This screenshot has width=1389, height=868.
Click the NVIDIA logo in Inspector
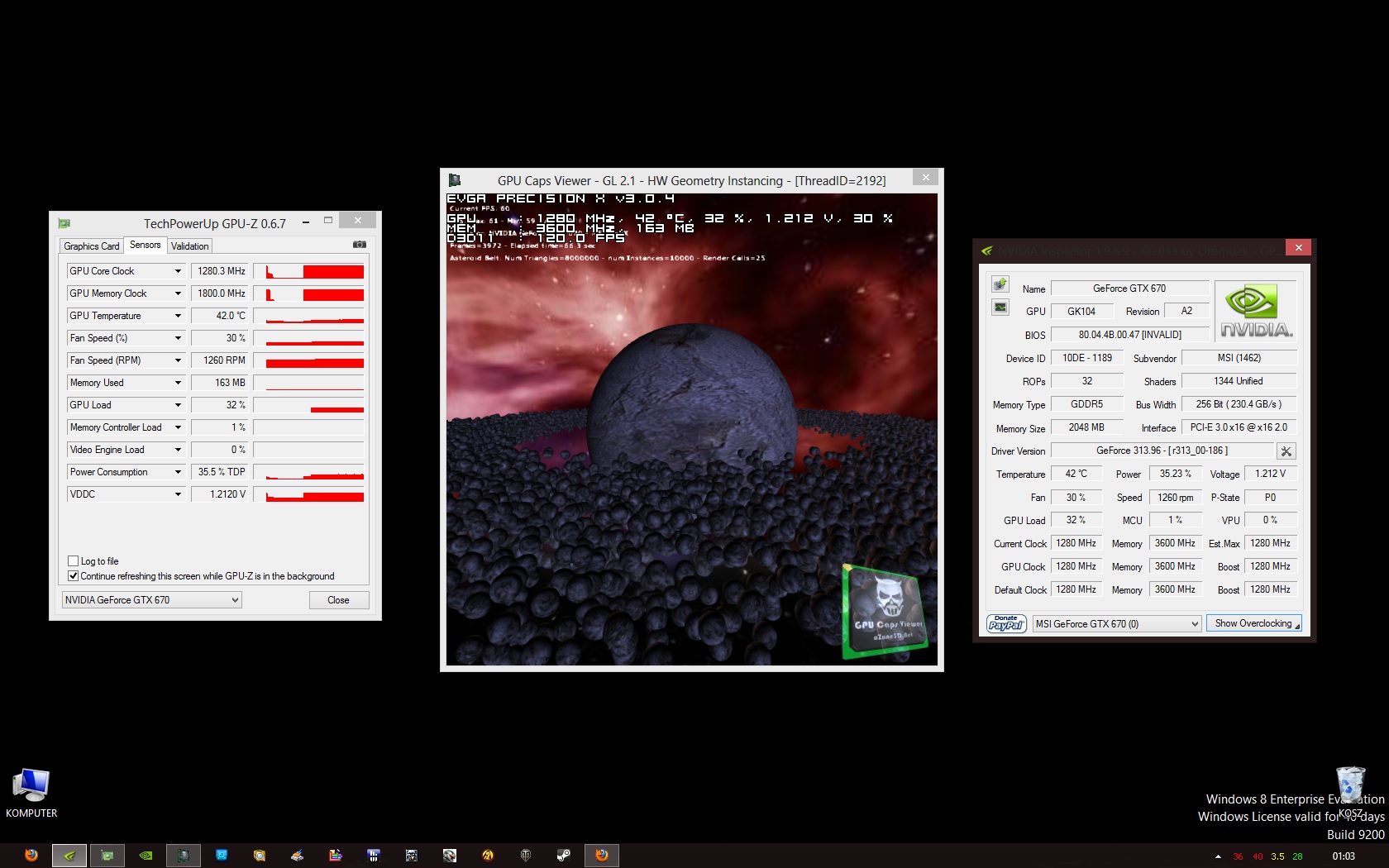tap(1256, 312)
